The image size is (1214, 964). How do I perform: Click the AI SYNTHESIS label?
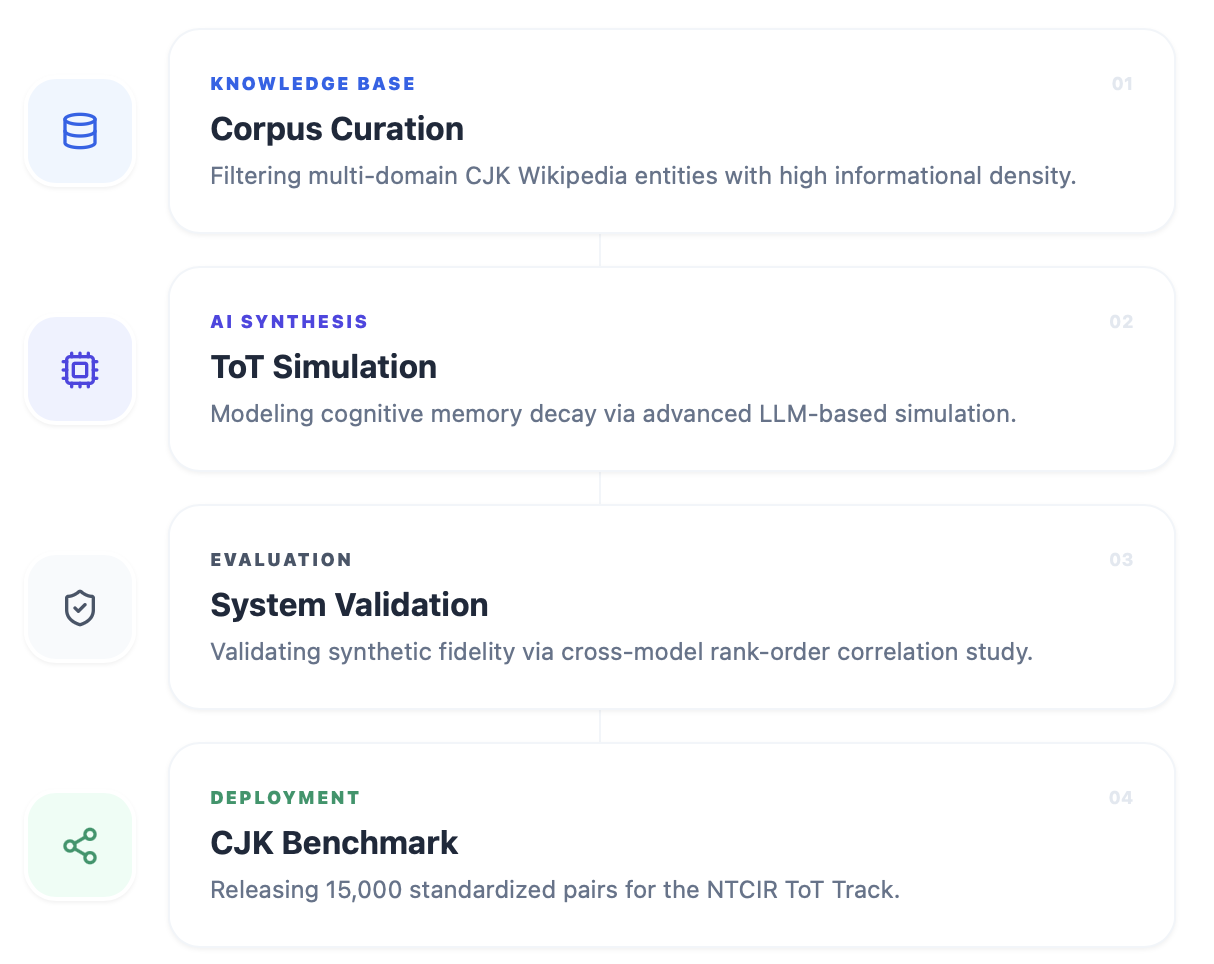pyautogui.click(x=289, y=322)
